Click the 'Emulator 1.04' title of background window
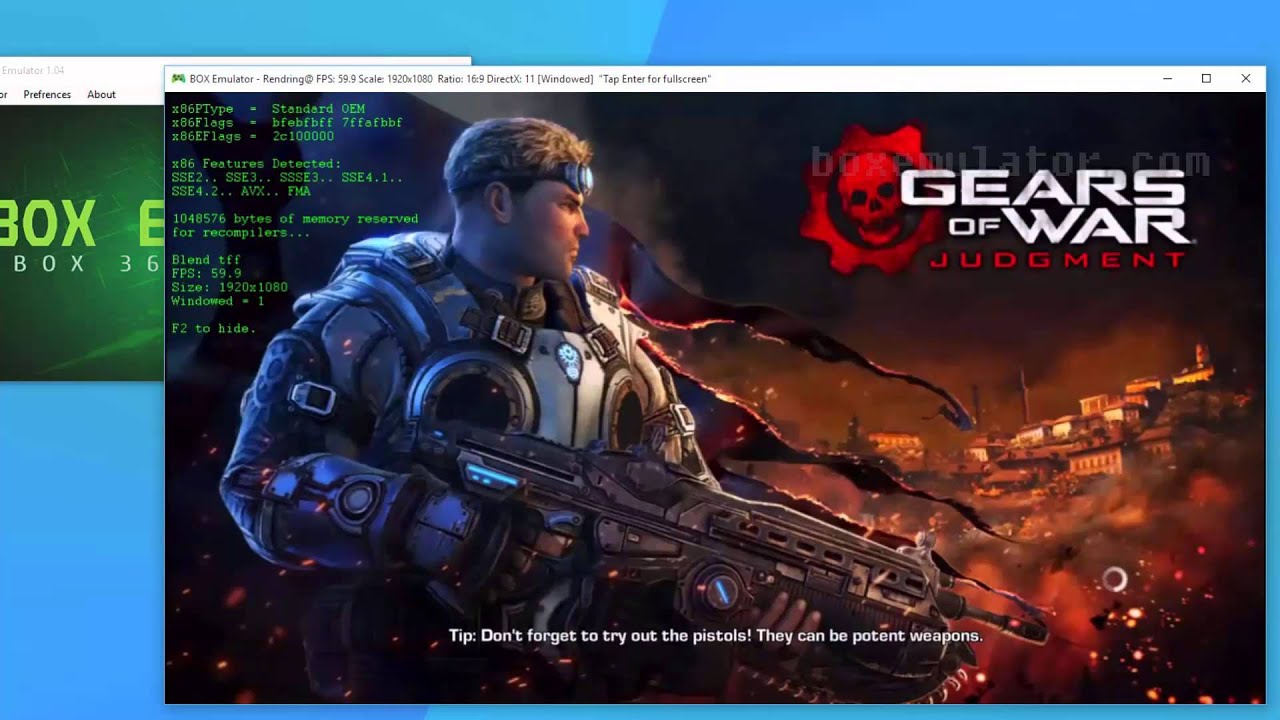The width and height of the screenshot is (1280, 720). pyautogui.click(x=33, y=70)
